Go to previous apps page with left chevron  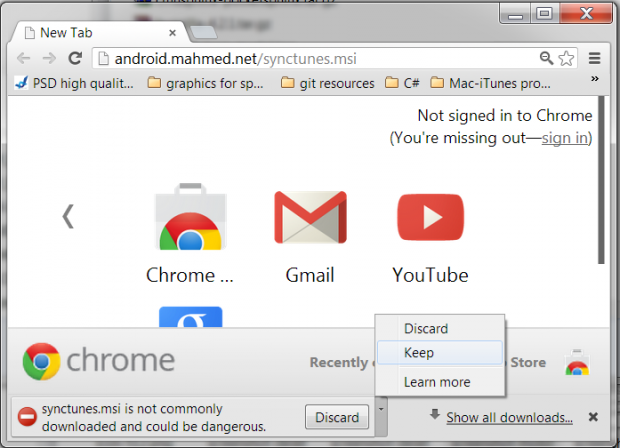click(68, 216)
